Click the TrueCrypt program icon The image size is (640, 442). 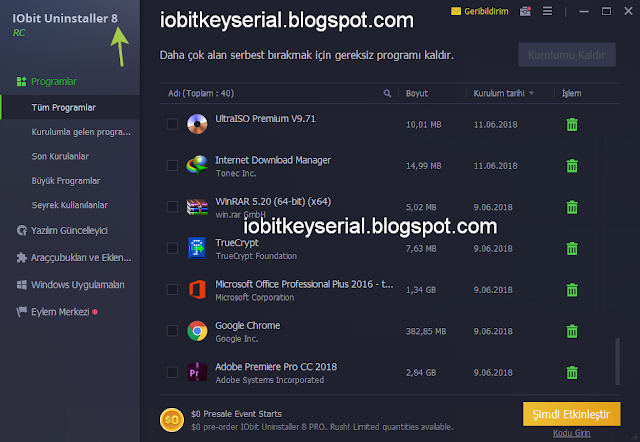(197, 248)
